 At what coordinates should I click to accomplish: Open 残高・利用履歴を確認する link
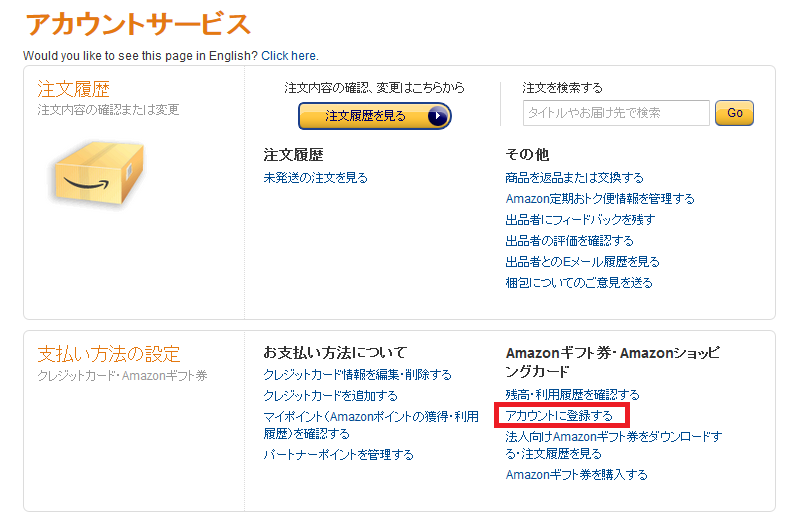pos(572,395)
